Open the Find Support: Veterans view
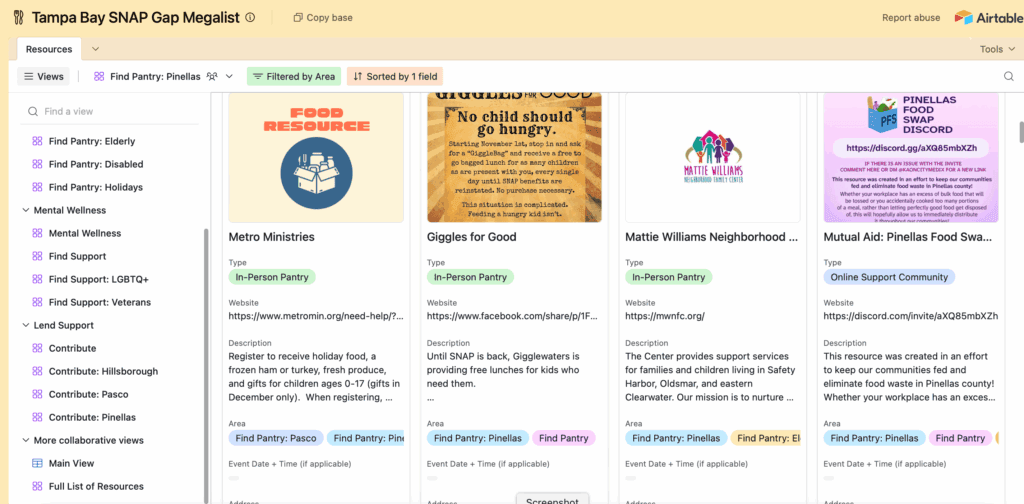 click(99, 302)
